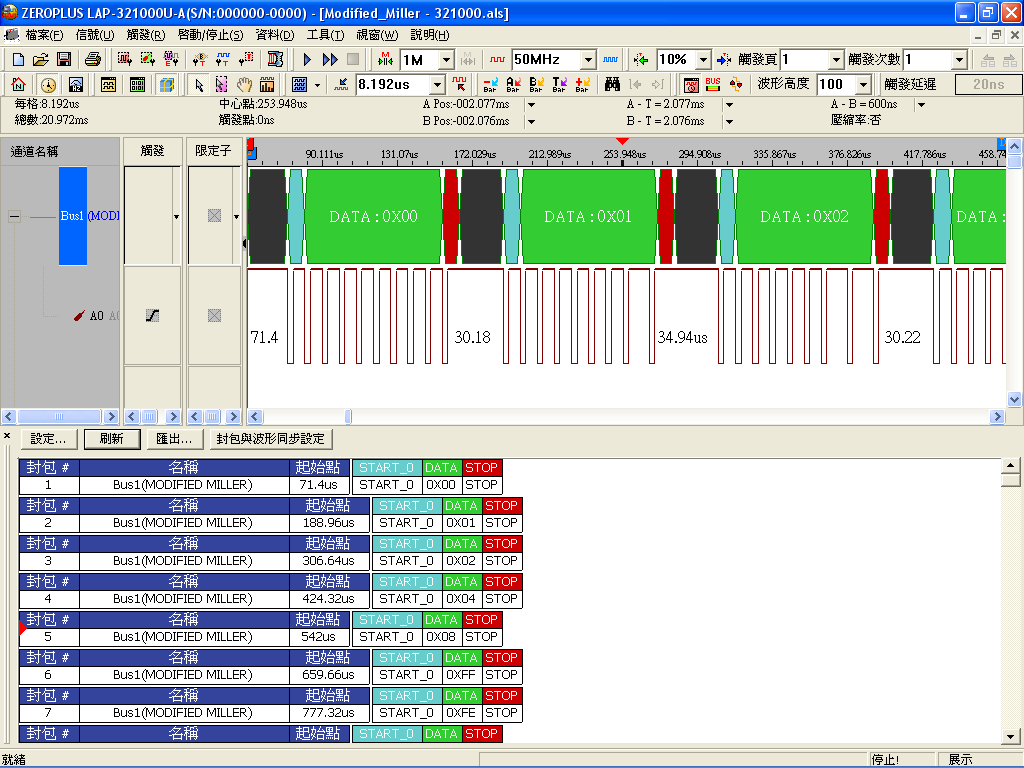Click home N icon in second toolbar
The image size is (1024, 768).
click(x=18, y=84)
